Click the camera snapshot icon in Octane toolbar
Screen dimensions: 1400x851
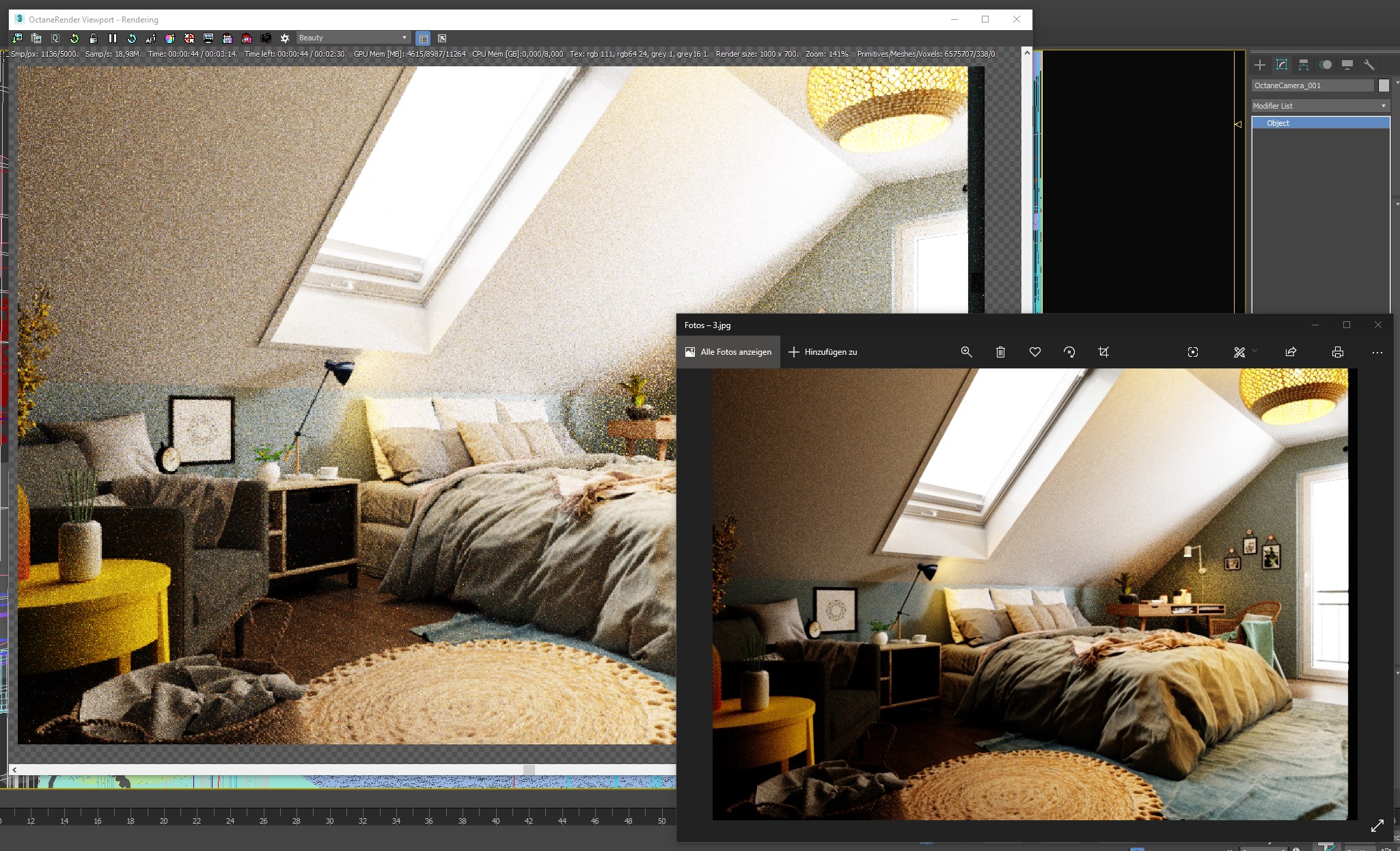coord(266,38)
